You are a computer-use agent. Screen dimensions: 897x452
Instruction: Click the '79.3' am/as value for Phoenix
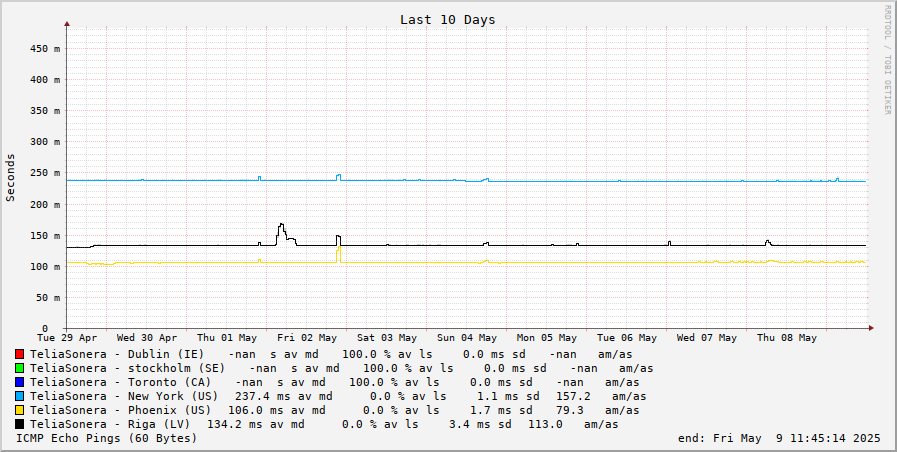point(570,410)
